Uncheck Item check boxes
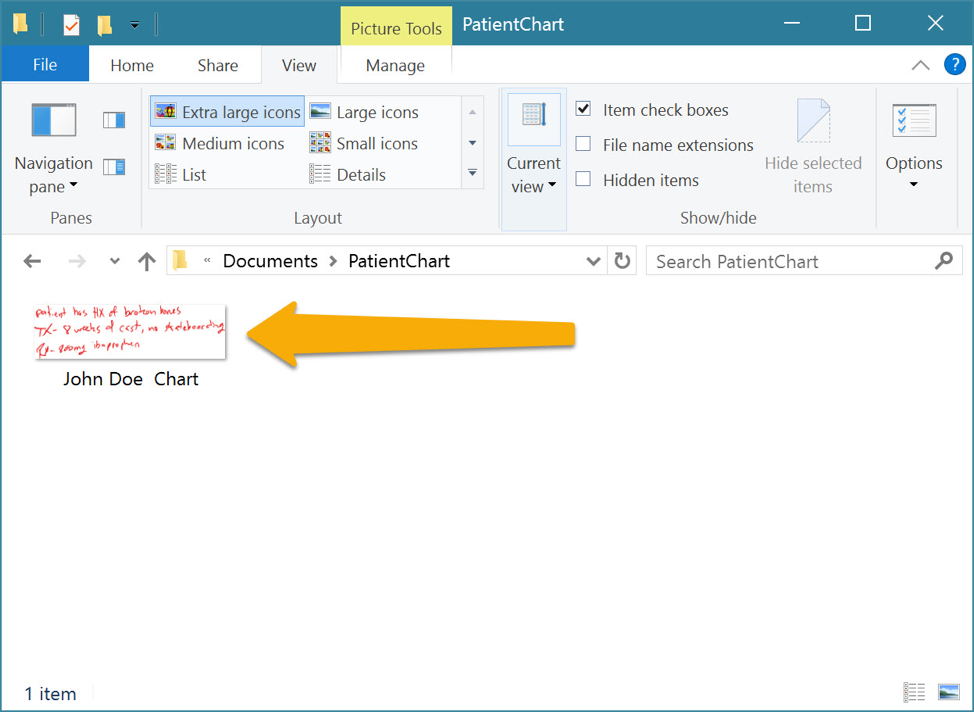The height and width of the screenshot is (712, 974). 583,109
